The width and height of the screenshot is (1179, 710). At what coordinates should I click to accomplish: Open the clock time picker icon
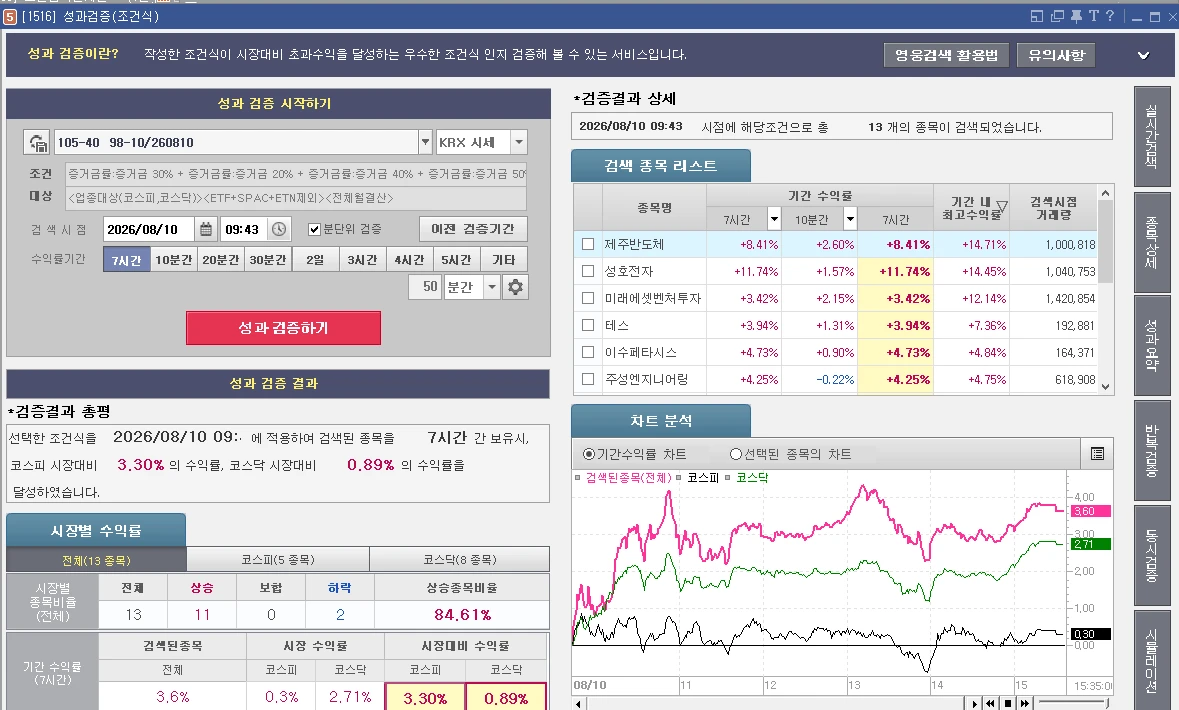click(x=279, y=229)
